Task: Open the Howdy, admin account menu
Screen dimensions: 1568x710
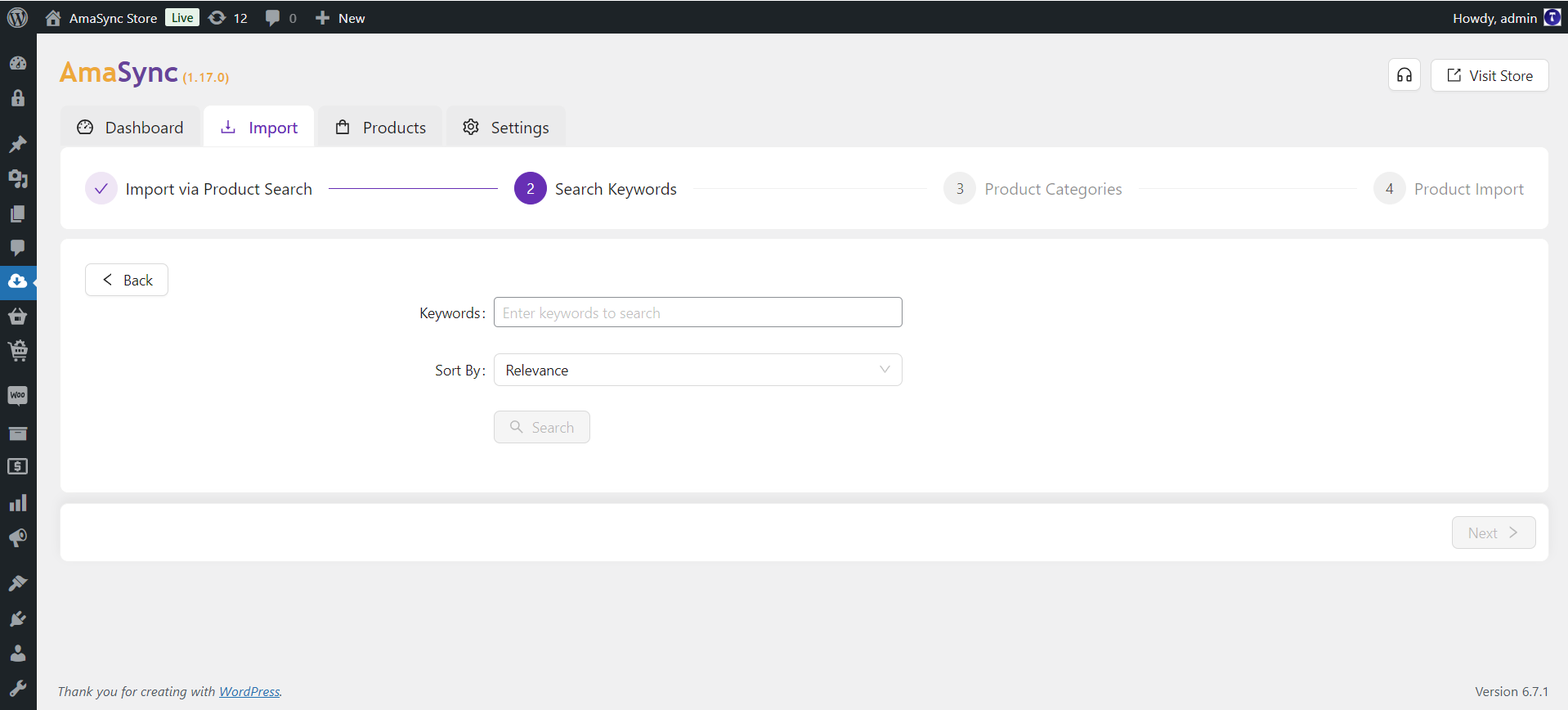Action: click(1494, 18)
